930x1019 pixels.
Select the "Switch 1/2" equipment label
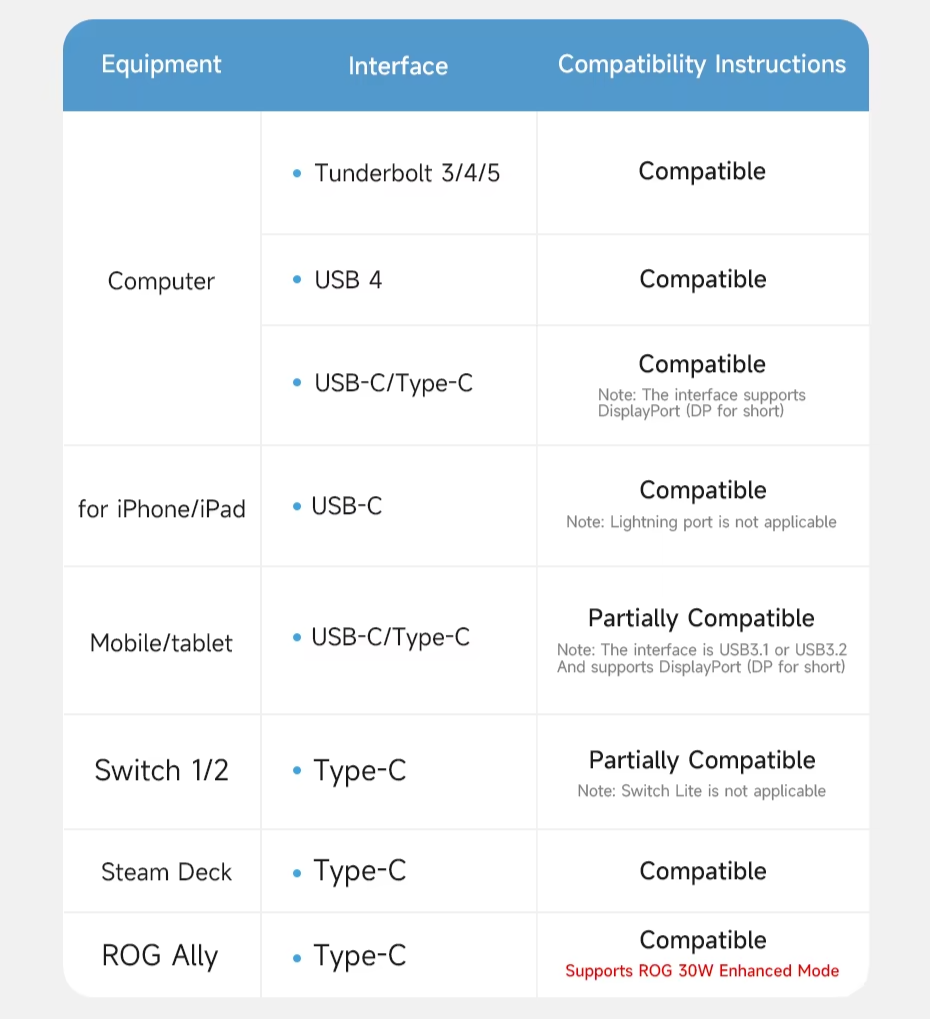(x=162, y=771)
